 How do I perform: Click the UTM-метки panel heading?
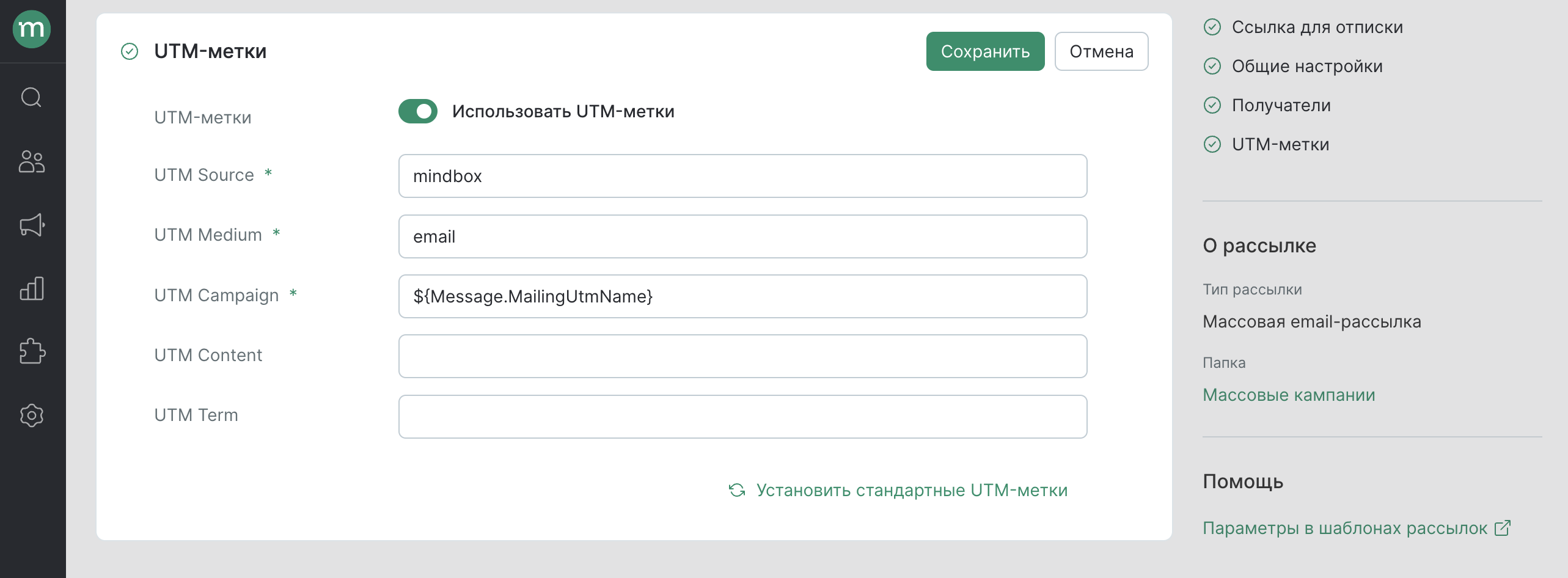pos(210,51)
